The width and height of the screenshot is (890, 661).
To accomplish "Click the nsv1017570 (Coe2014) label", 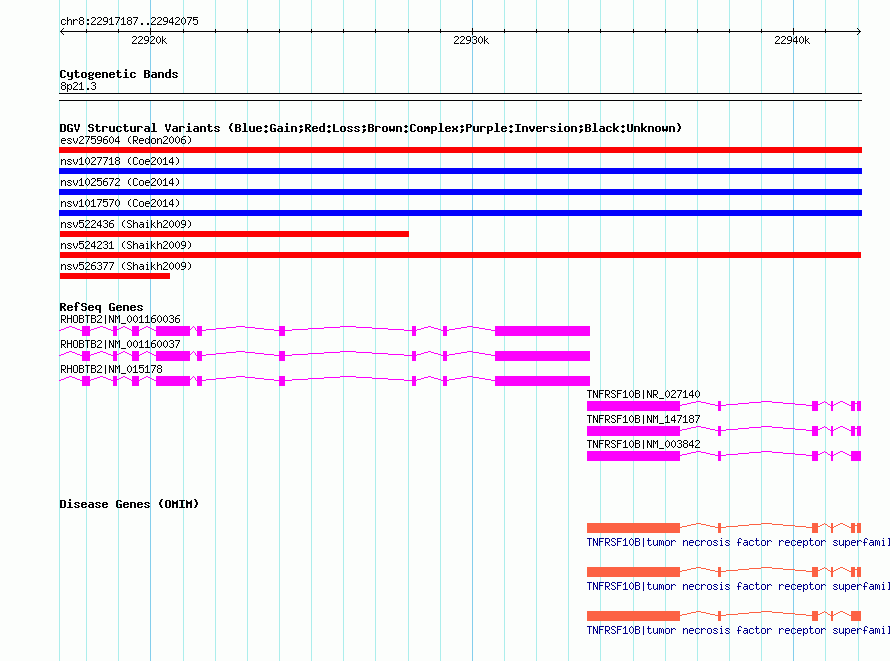I will click(x=120, y=203).
